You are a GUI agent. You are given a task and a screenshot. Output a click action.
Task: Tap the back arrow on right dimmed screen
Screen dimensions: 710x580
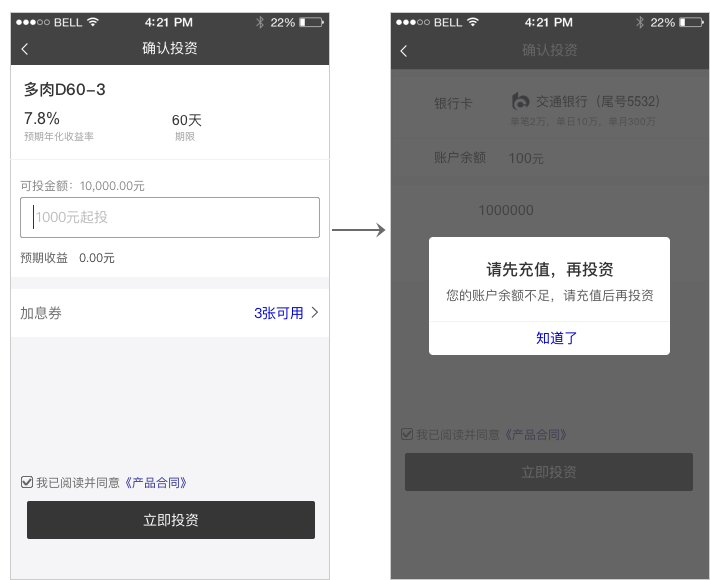404,51
